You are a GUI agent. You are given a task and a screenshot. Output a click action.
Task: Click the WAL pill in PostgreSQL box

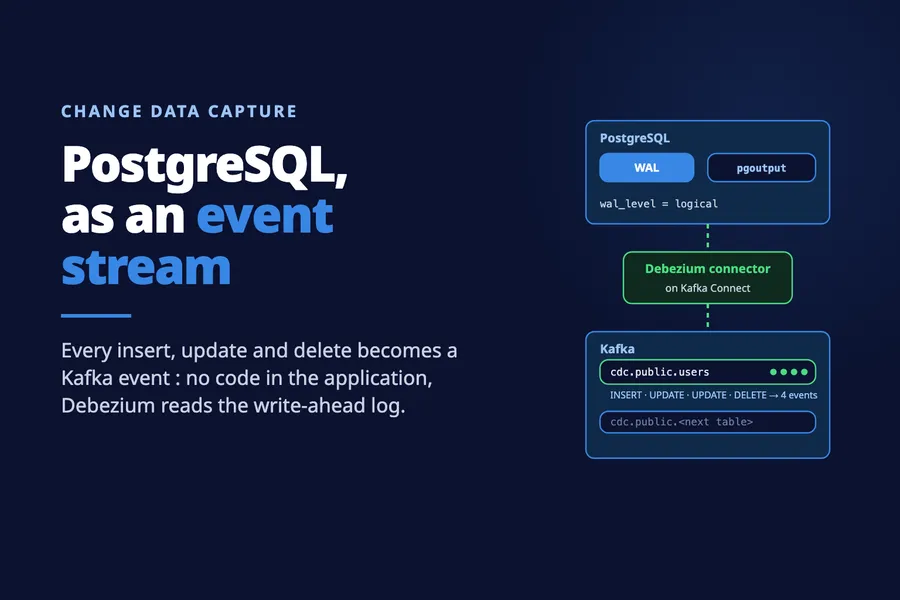click(646, 168)
